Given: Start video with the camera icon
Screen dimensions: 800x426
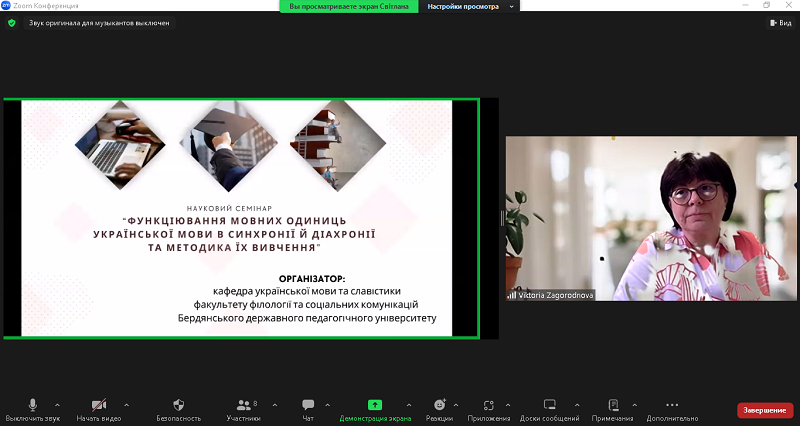Looking at the screenshot, I should pyautogui.click(x=99, y=405).
